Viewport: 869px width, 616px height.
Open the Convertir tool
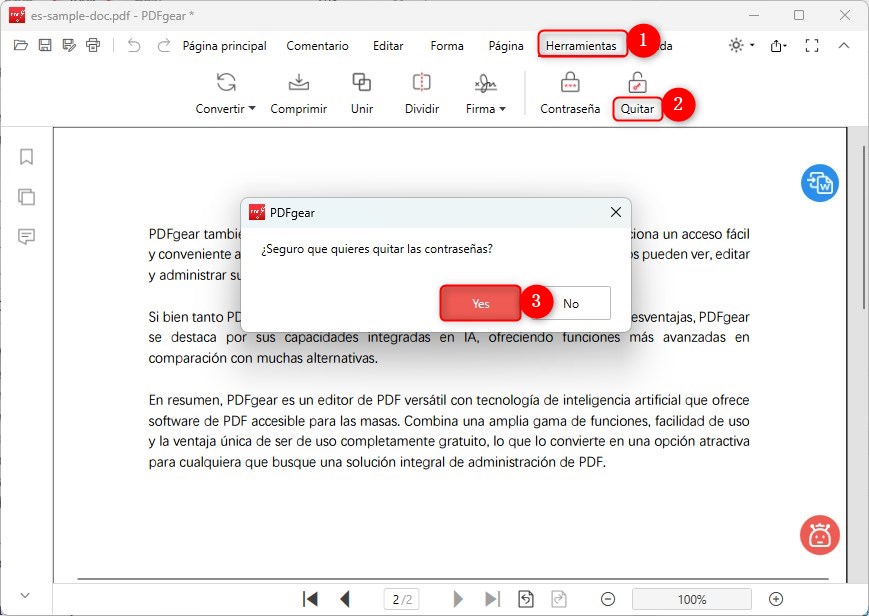[x=226, y=94]
